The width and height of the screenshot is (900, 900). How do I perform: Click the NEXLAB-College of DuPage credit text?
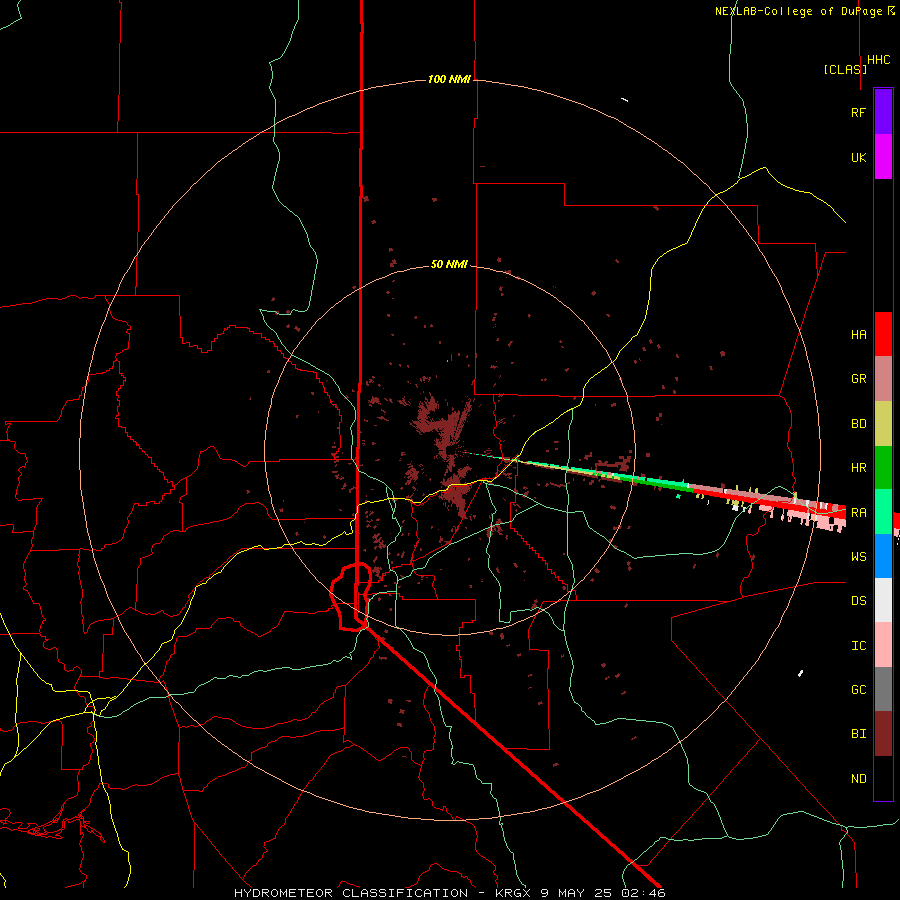pos(804,11)
